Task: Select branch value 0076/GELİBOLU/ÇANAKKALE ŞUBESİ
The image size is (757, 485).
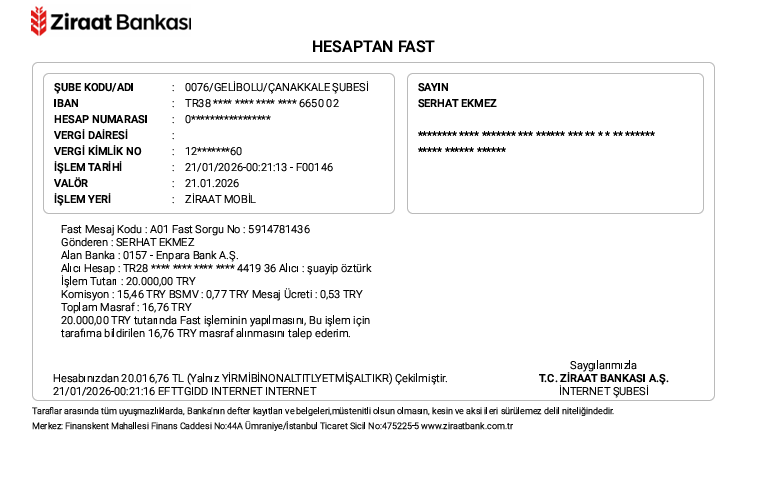Action: pos(277,87)
